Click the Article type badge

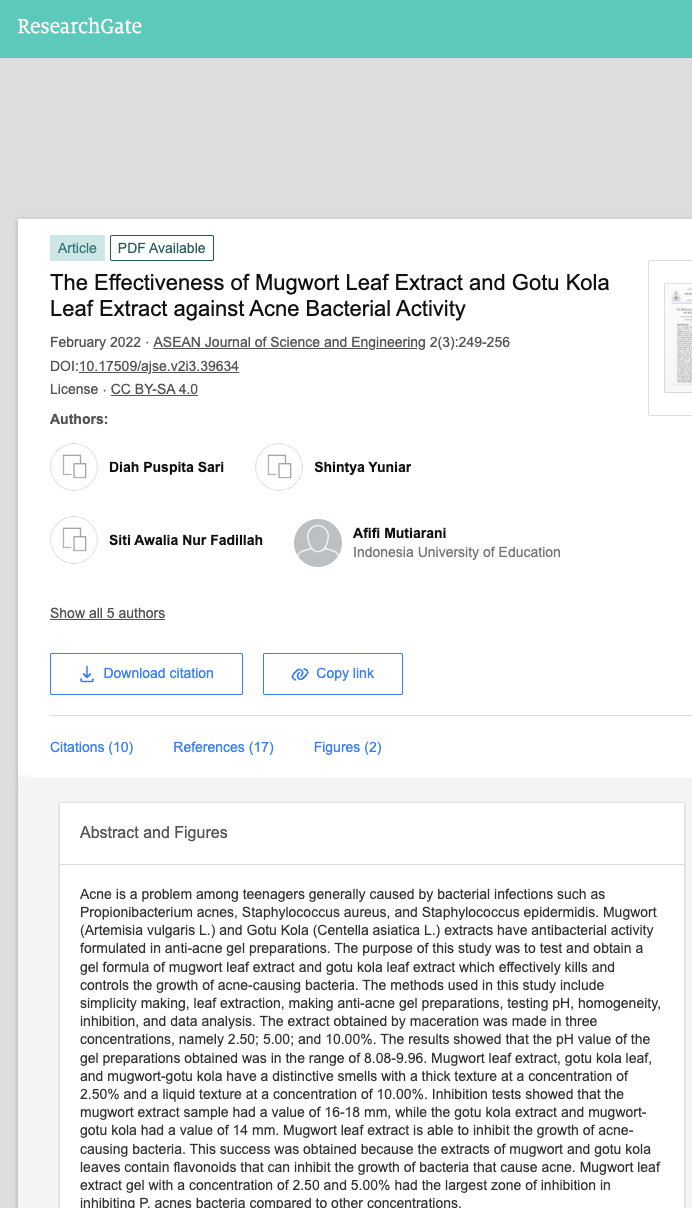click(x=77, y=248)
